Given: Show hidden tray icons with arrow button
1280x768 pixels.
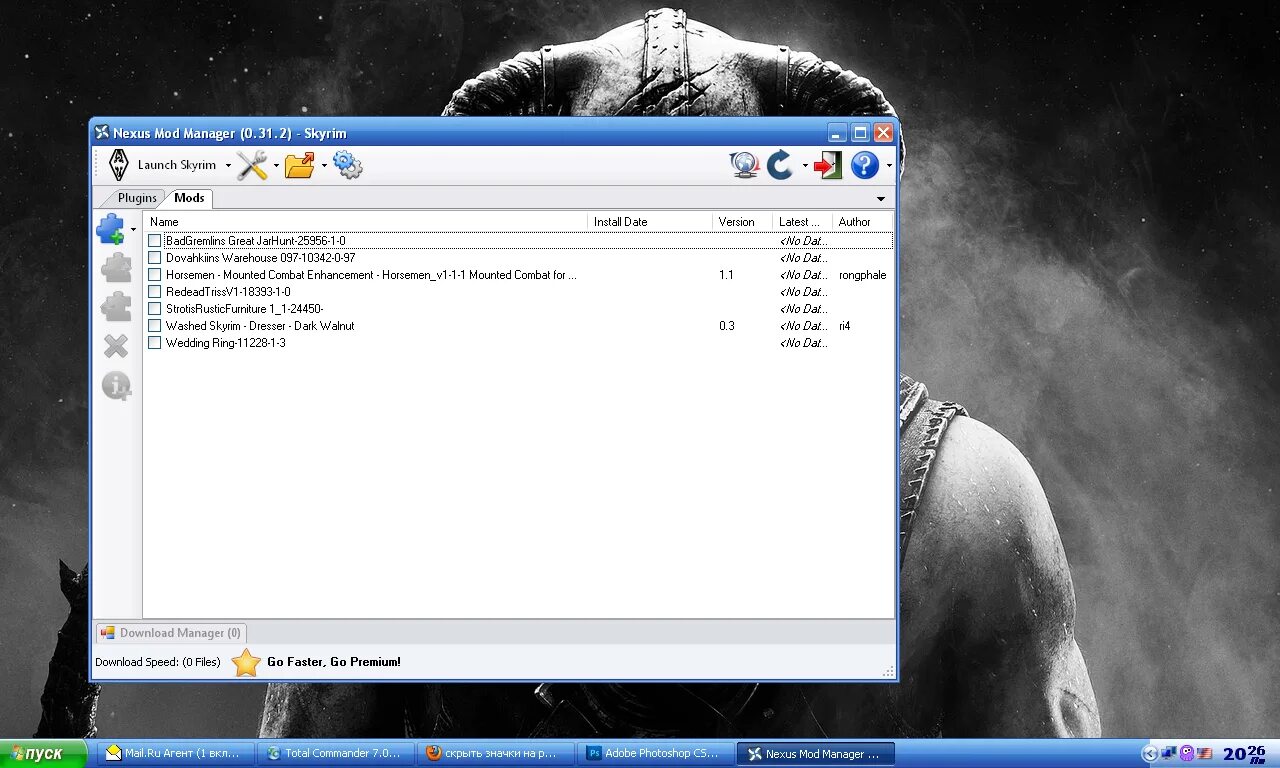Looking at the screenshot, I should tap(1150, 753).
